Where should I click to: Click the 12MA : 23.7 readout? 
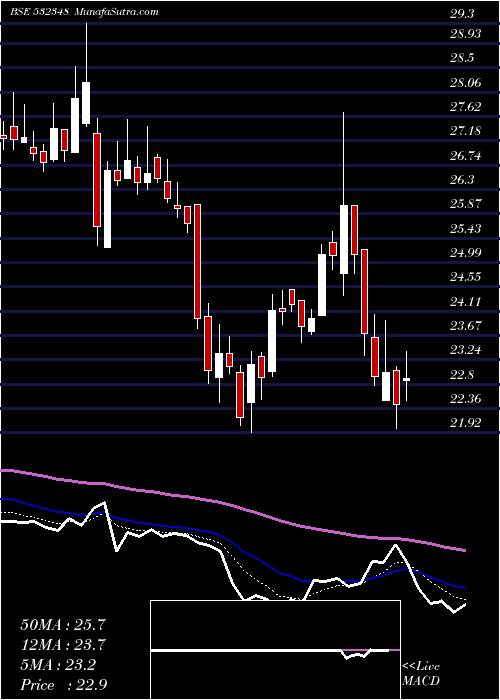[62, 645]
